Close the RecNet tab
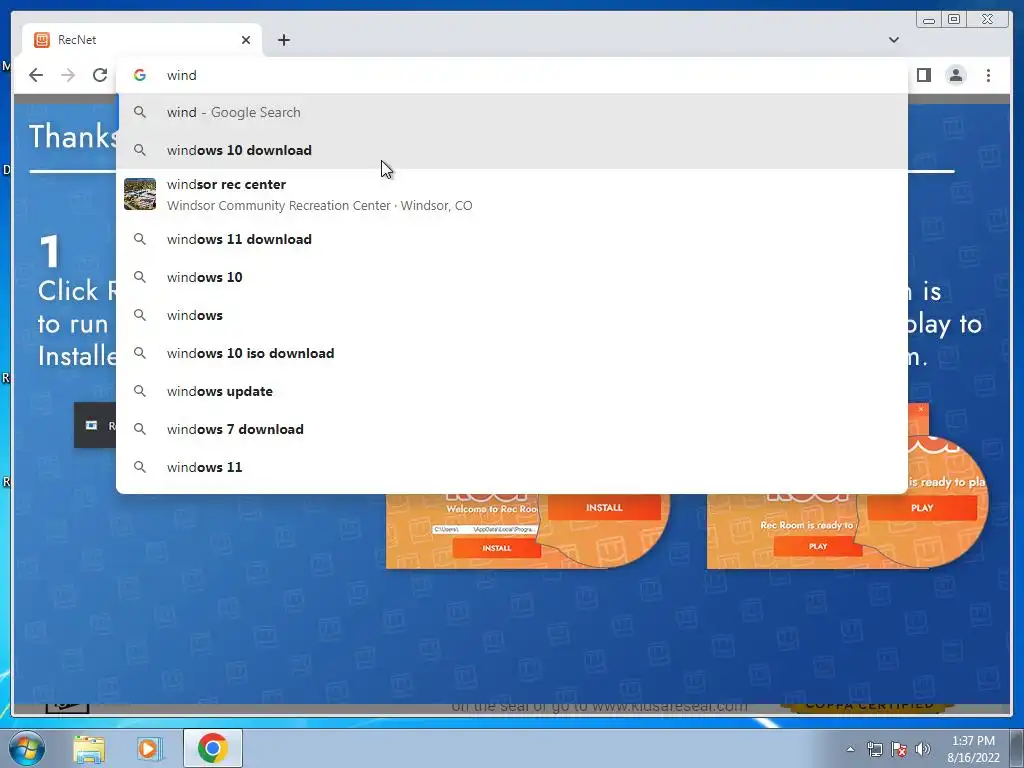This screenshot has height=768, width=1024. coord(246,40)
